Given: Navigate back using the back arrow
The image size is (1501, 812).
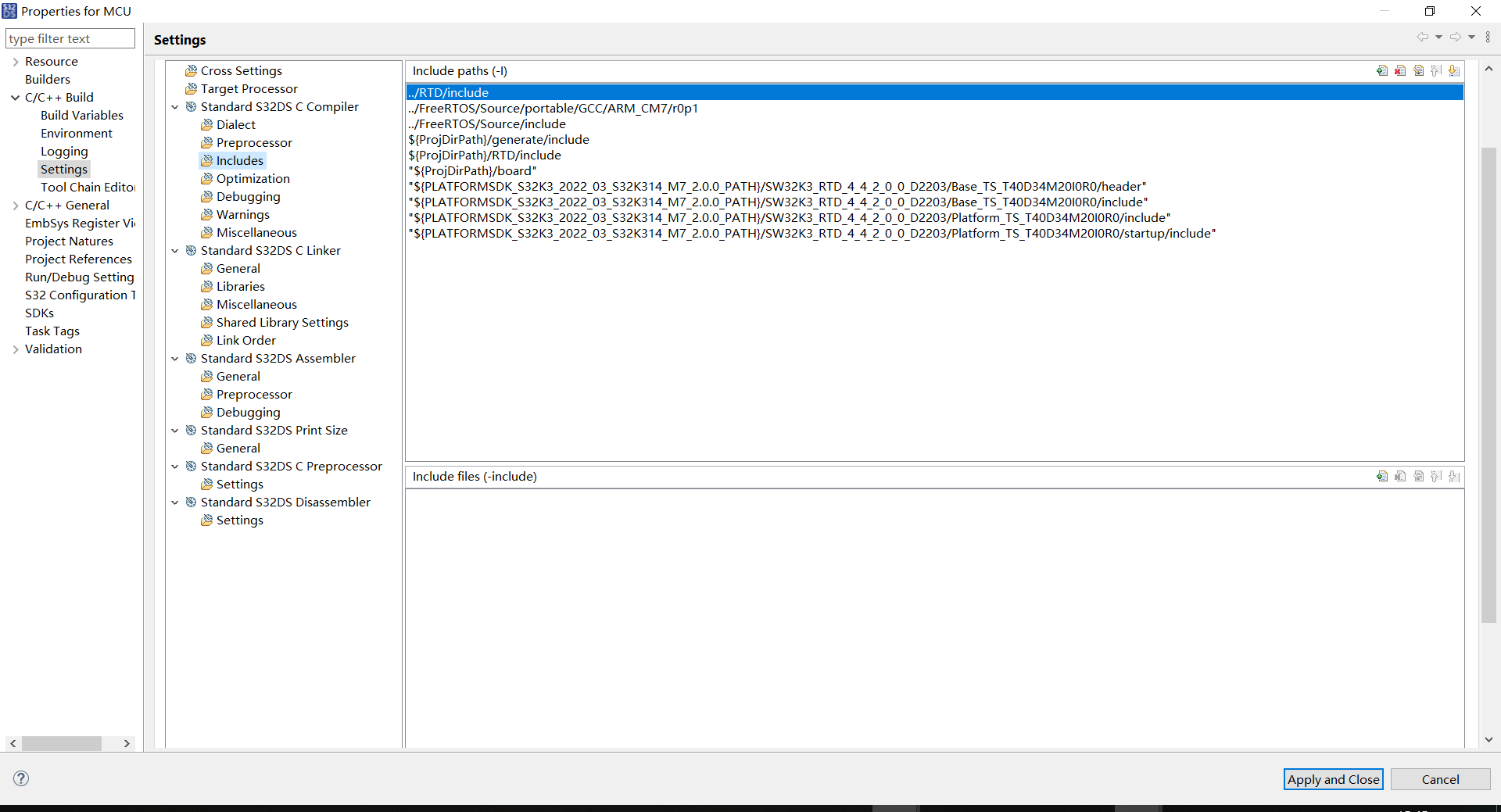Looking at the screenshot, I should (x=1423, y=37).
